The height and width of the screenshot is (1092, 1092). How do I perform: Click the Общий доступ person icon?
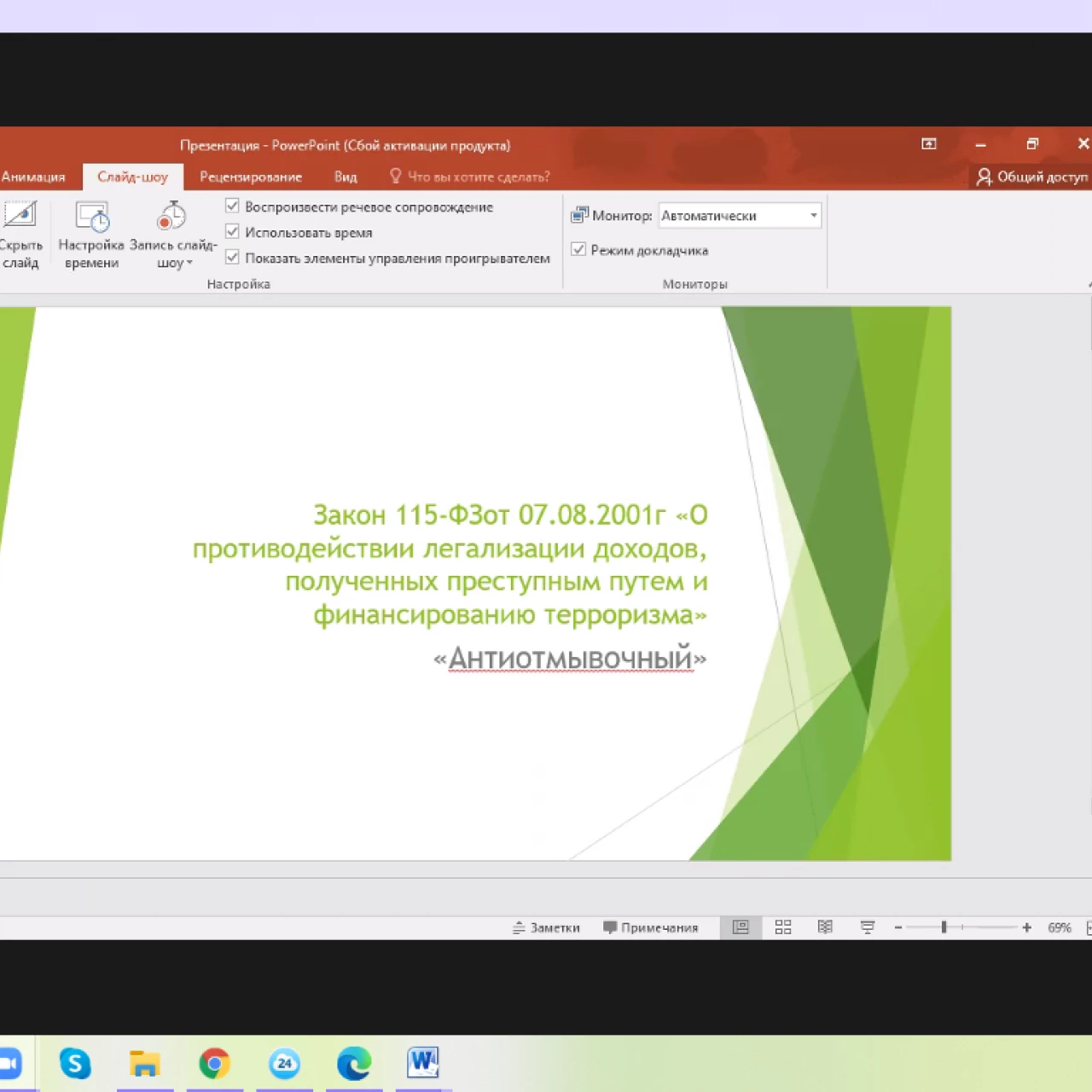(x=984, y=177)
